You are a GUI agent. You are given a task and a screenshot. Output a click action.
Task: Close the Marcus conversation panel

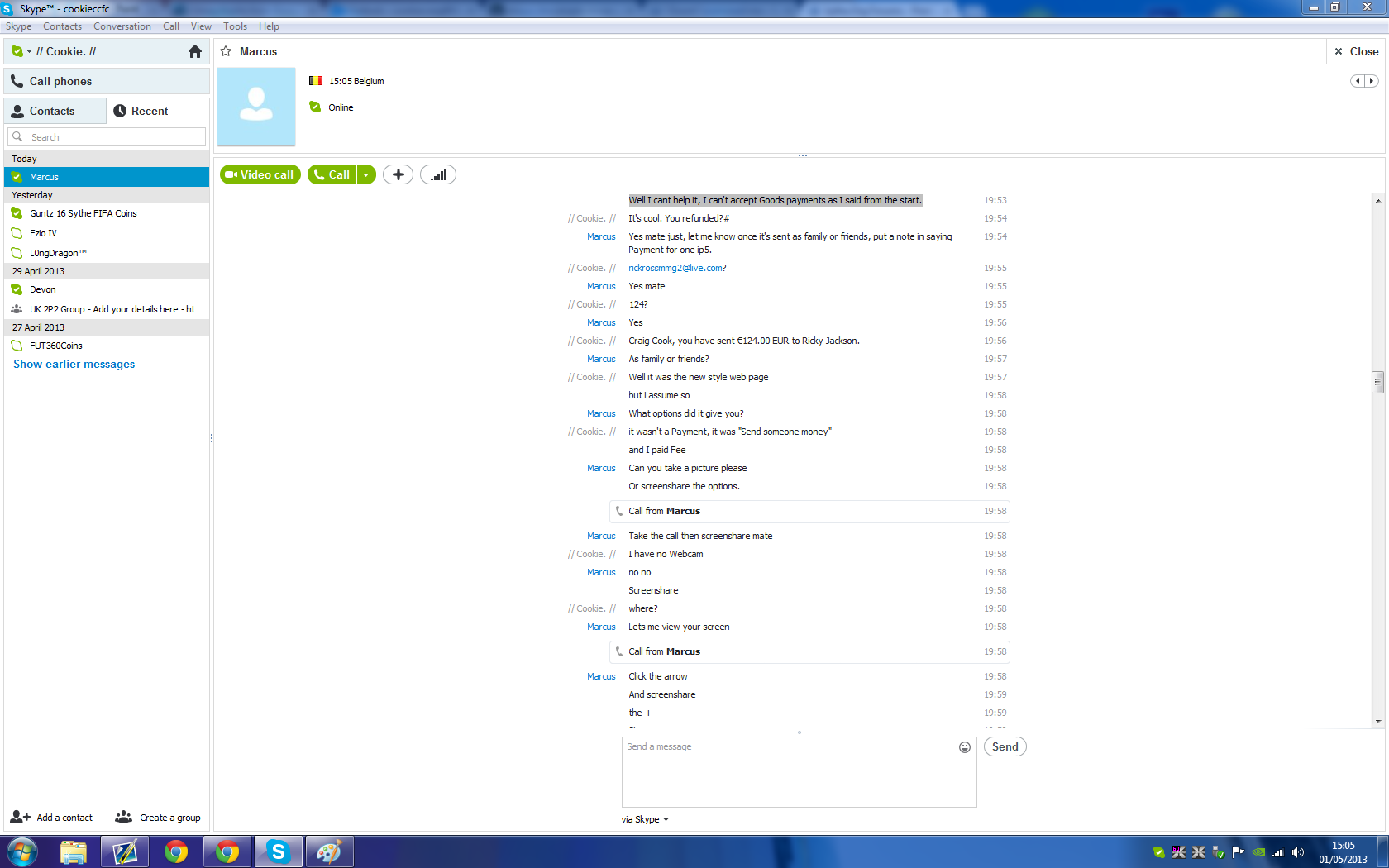tap(1357, 51)
